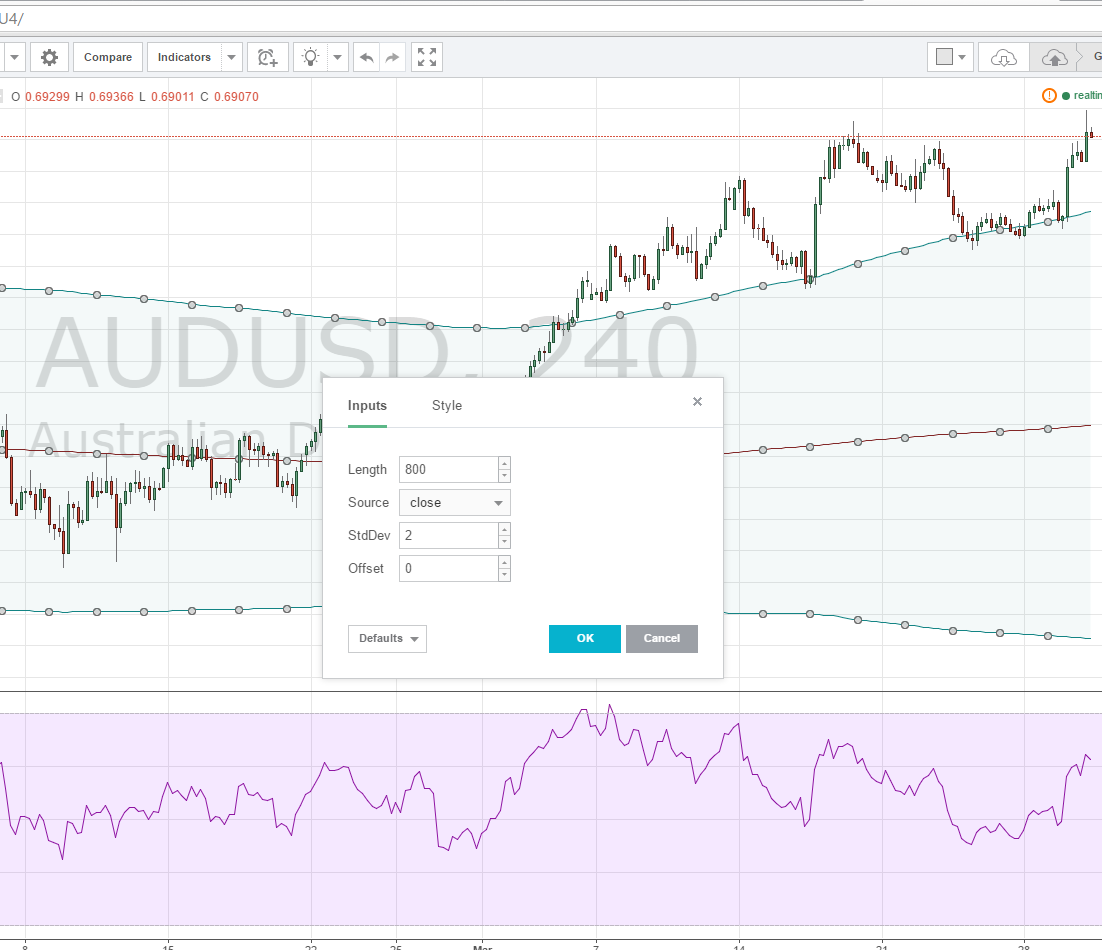
Task: Click the cloud download load chart icon
Action: 1004,58
